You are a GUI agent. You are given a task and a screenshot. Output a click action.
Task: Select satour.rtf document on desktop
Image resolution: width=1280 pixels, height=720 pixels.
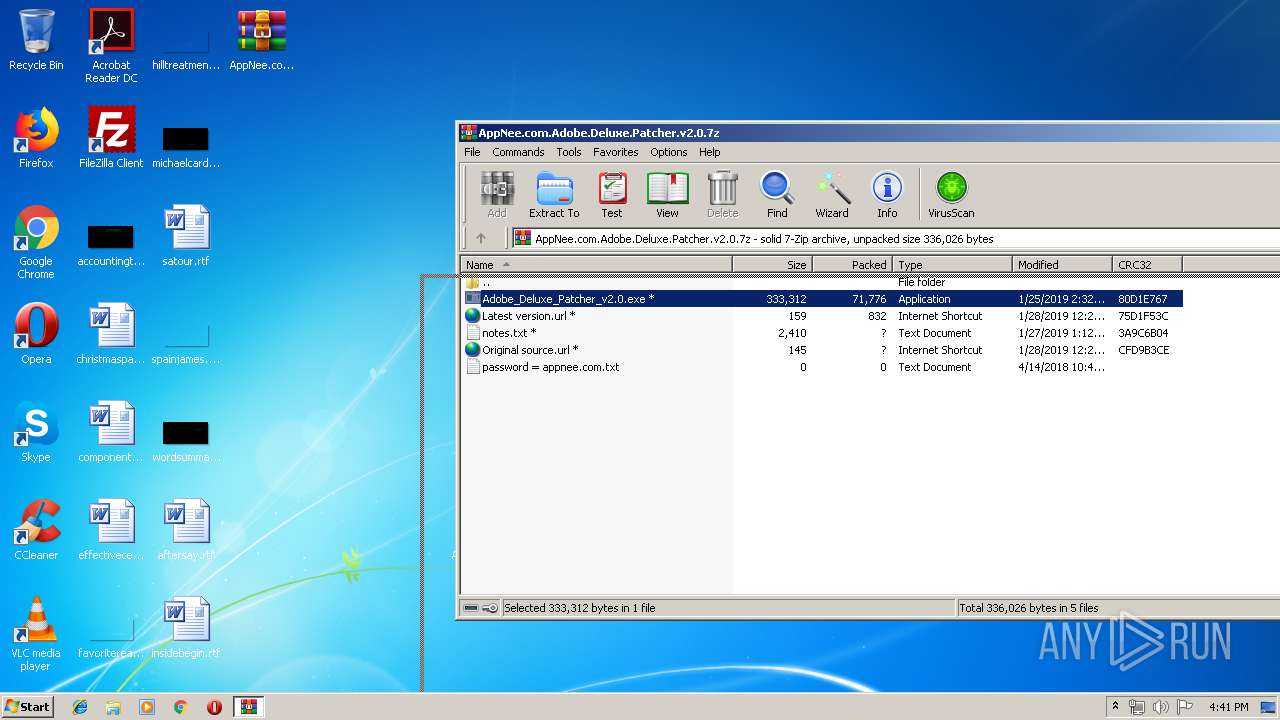(x=186, y=236)
